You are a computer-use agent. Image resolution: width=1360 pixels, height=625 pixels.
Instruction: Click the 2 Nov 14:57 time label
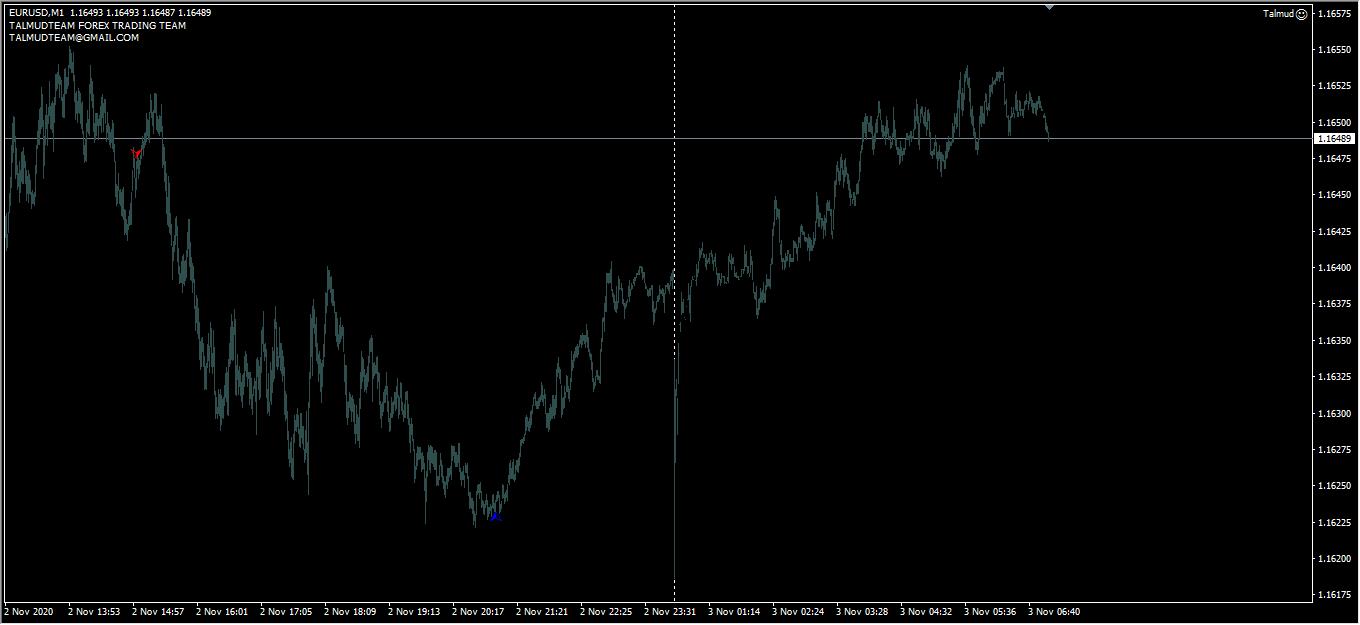(158, 611)
